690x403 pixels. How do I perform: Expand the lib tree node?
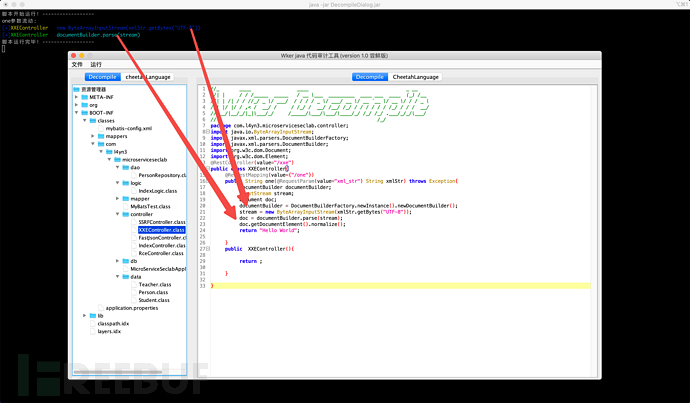coord(84,316)
